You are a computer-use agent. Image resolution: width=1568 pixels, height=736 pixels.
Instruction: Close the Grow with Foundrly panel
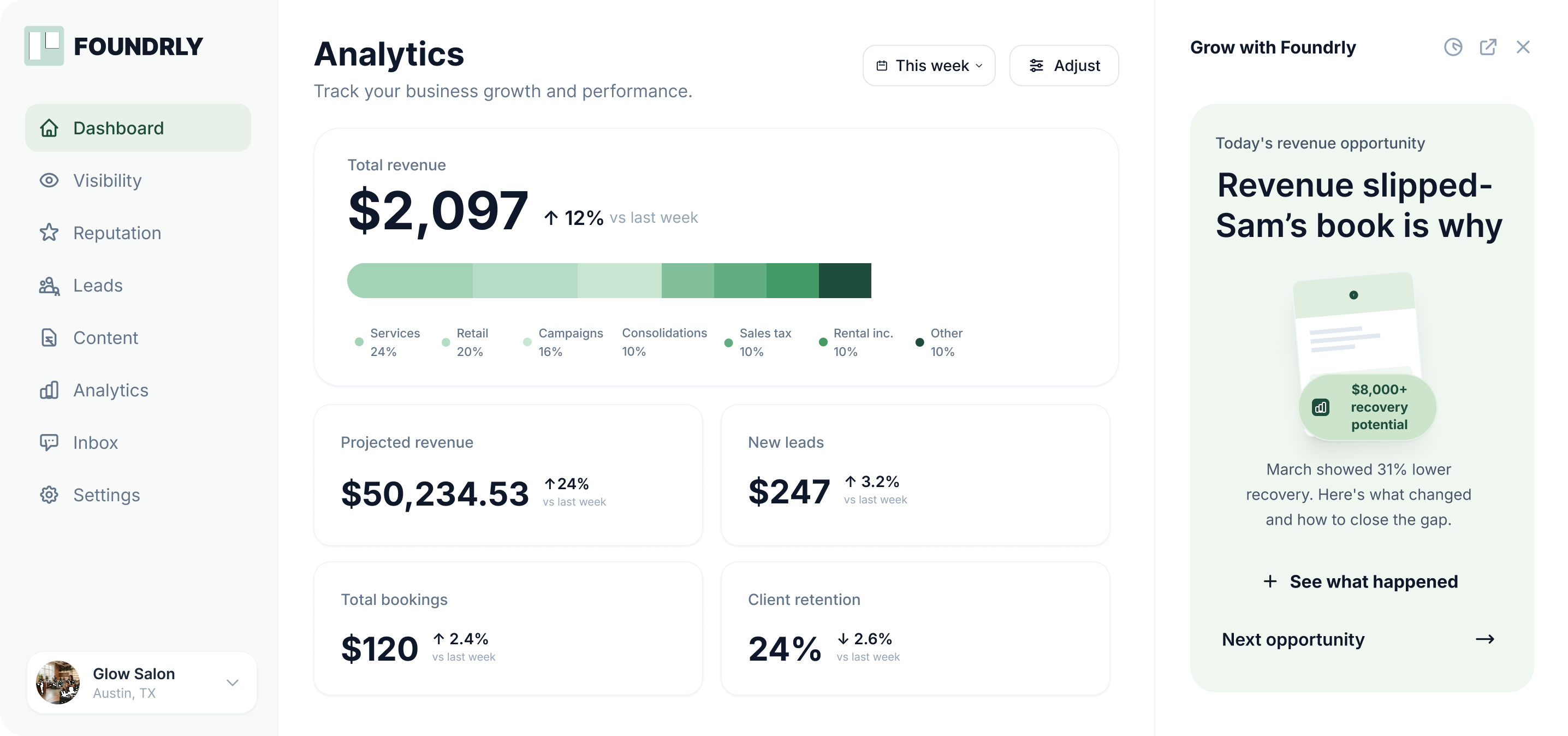pos(1523,47)
